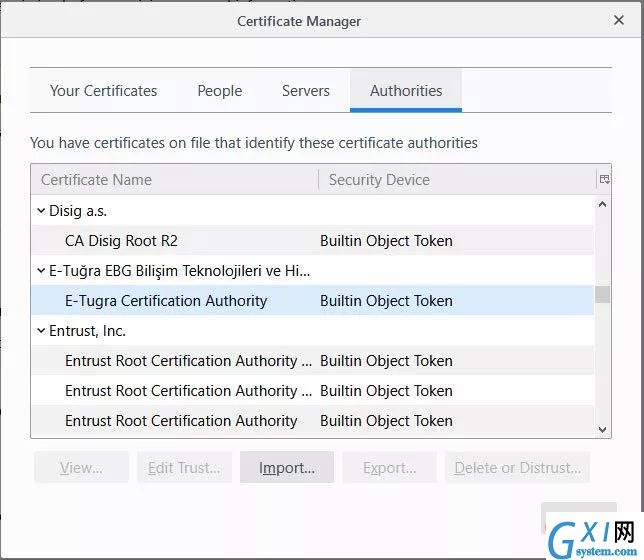
Task: Open the Servers tab
Action: coord(306,90)
